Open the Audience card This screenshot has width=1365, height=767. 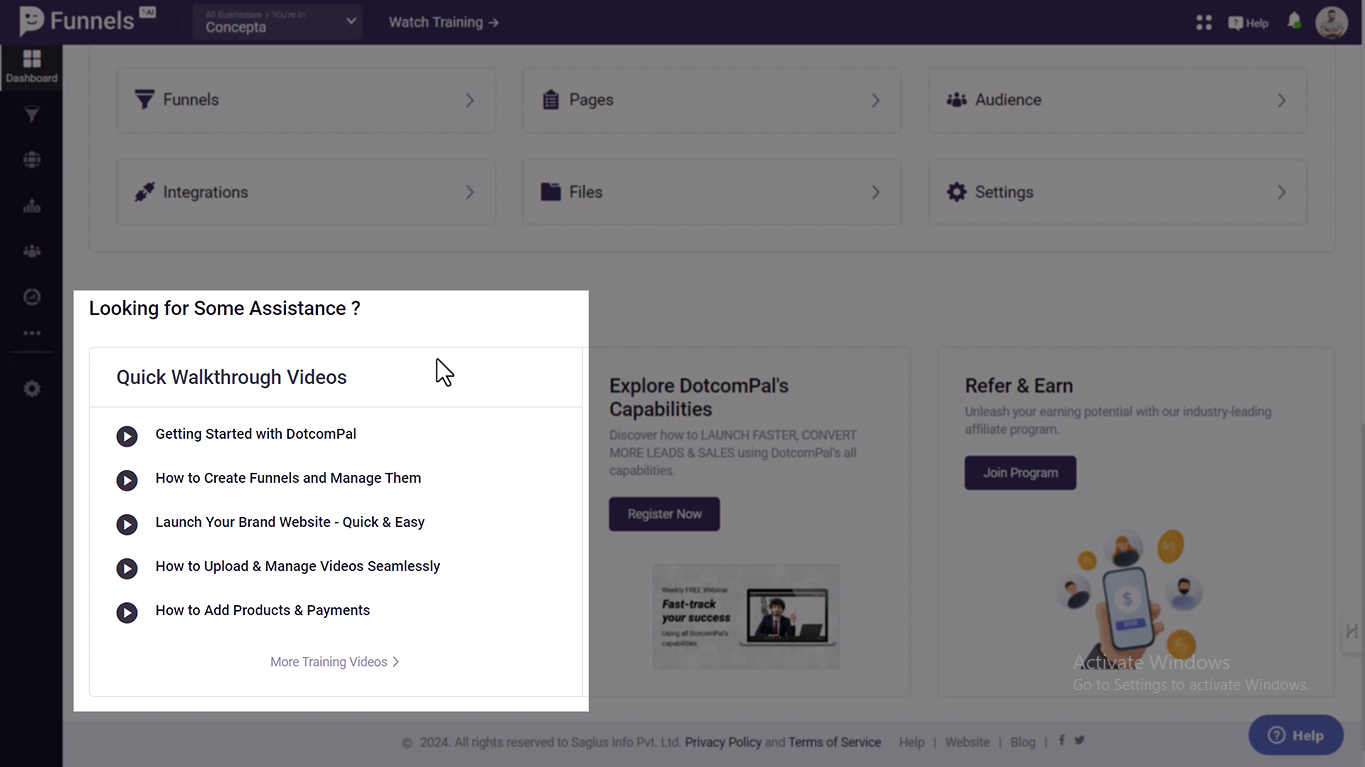pyautogui.click(x=1118, y=100)
